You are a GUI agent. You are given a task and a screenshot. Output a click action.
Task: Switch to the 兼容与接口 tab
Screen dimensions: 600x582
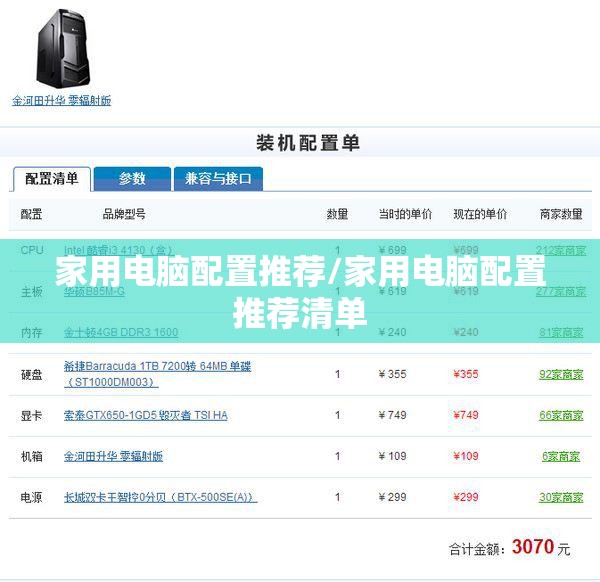tap(218, 179)
